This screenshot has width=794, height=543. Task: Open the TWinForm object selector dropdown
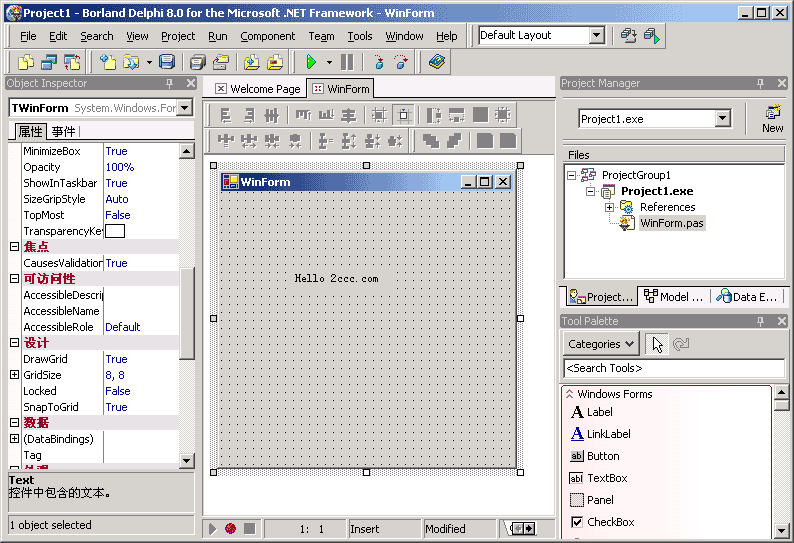click(x=185, y=107)
